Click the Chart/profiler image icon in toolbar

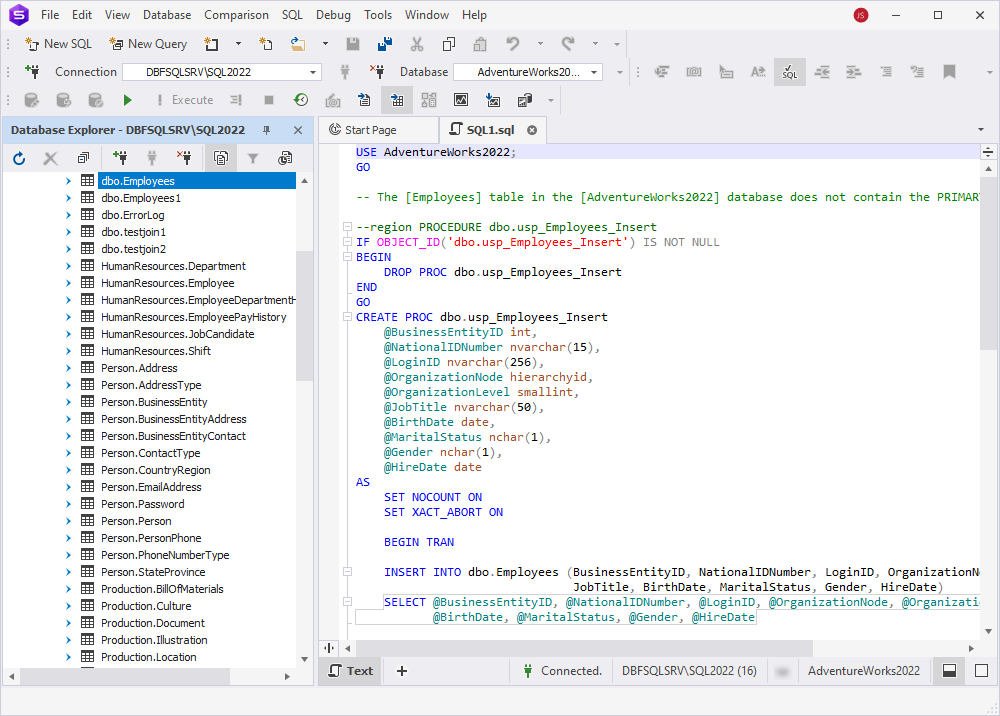click(x=460, y=100)
